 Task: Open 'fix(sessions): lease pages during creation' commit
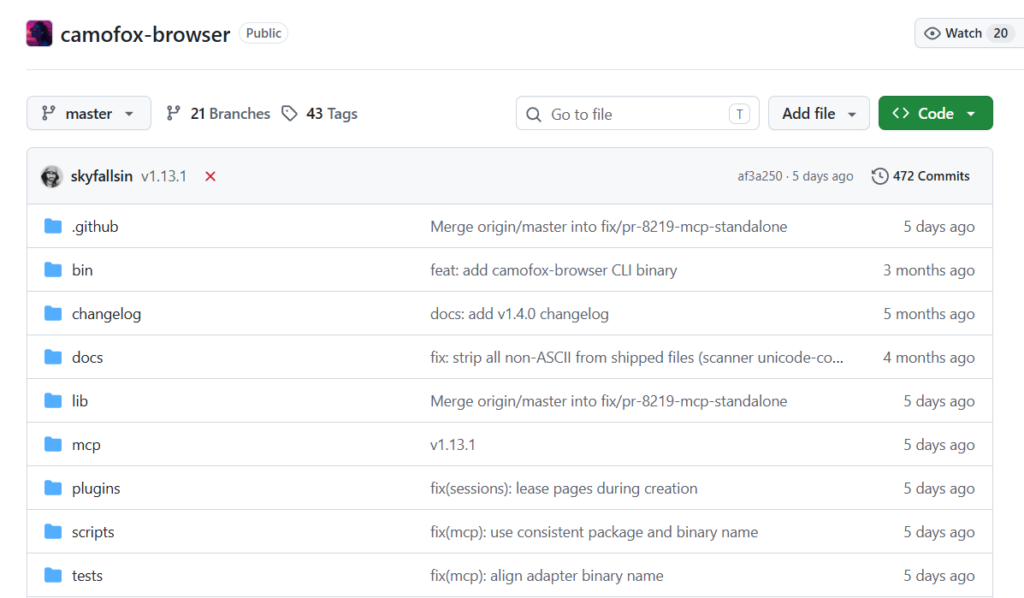click(564, 489)
